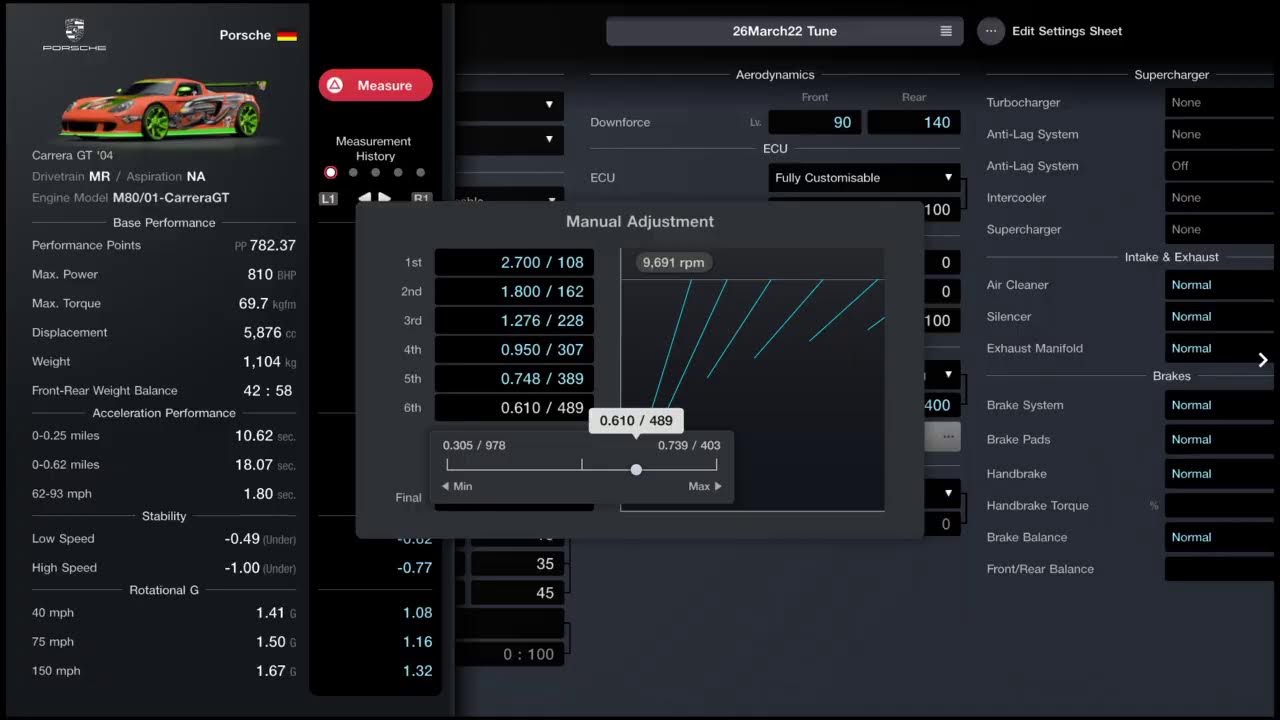The width and height of the screenshot is (1280, 720).
Task: Click the L1 button prompt under Measurement History
Action: [328, 198]
